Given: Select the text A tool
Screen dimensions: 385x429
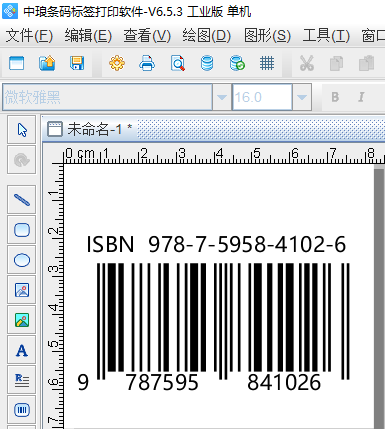Looking at the screenshot, I should point(22,350).
